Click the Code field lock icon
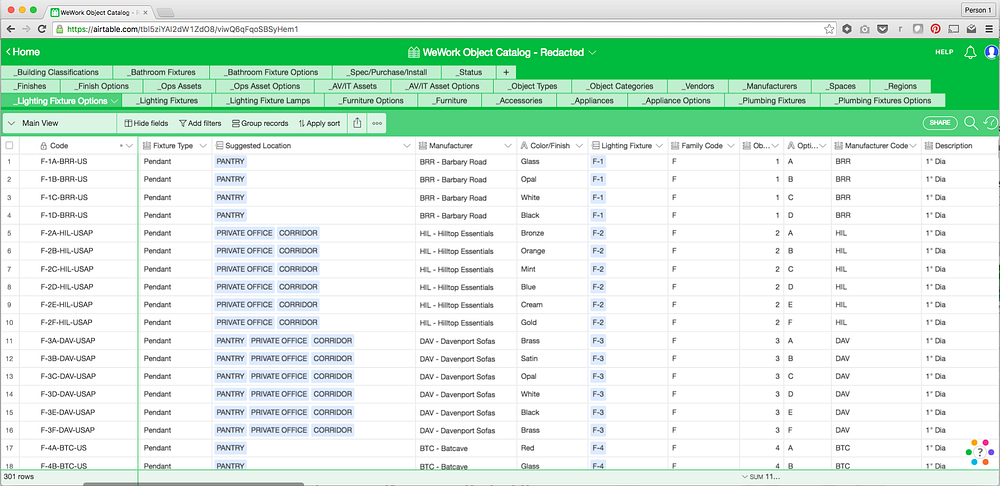Screen dimensions: 1000x486 44,145
